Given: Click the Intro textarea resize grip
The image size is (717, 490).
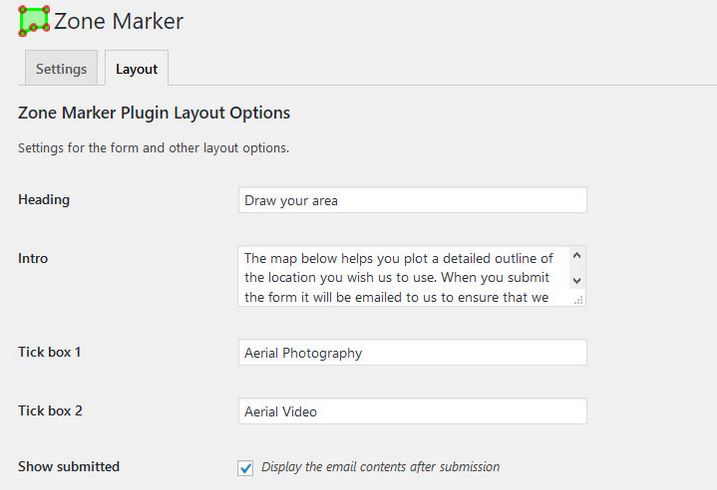Looking at the screenshot, I should tap(578, 300).
